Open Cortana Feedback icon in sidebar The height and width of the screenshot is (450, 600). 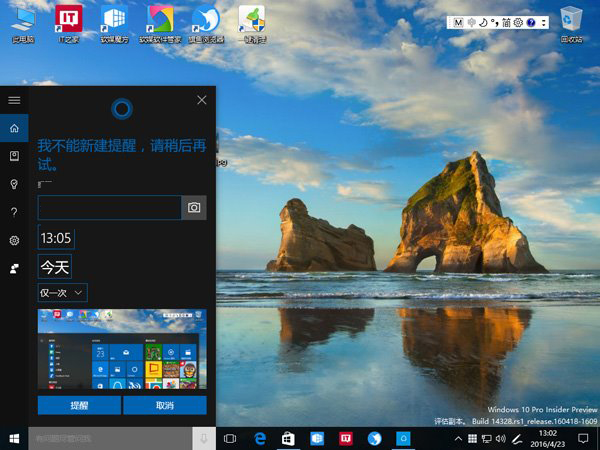click(x=14, y=268)
